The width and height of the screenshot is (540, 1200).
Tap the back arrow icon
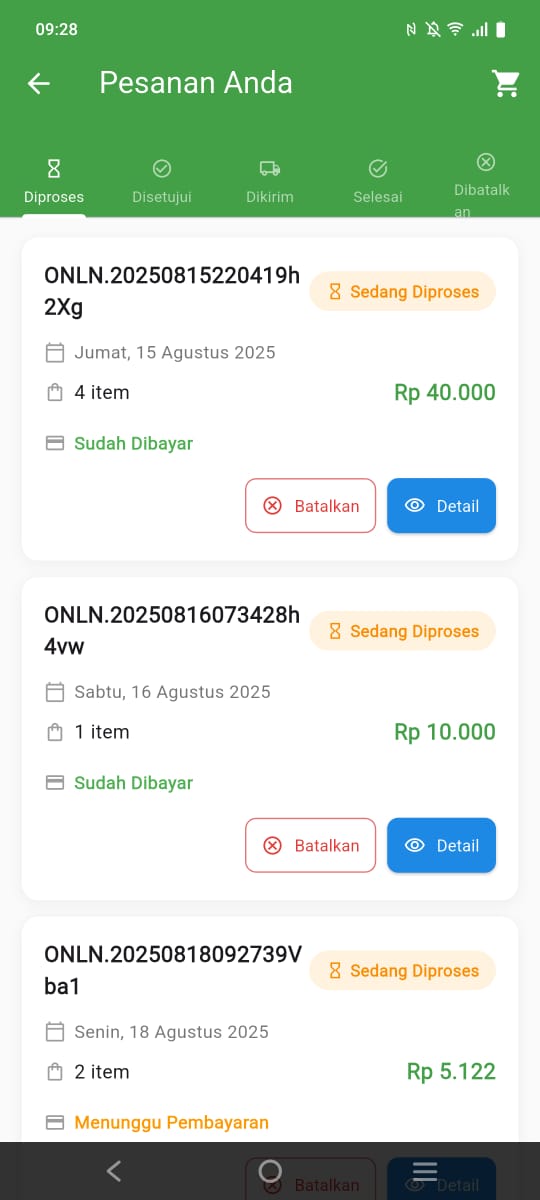[38, 83]
